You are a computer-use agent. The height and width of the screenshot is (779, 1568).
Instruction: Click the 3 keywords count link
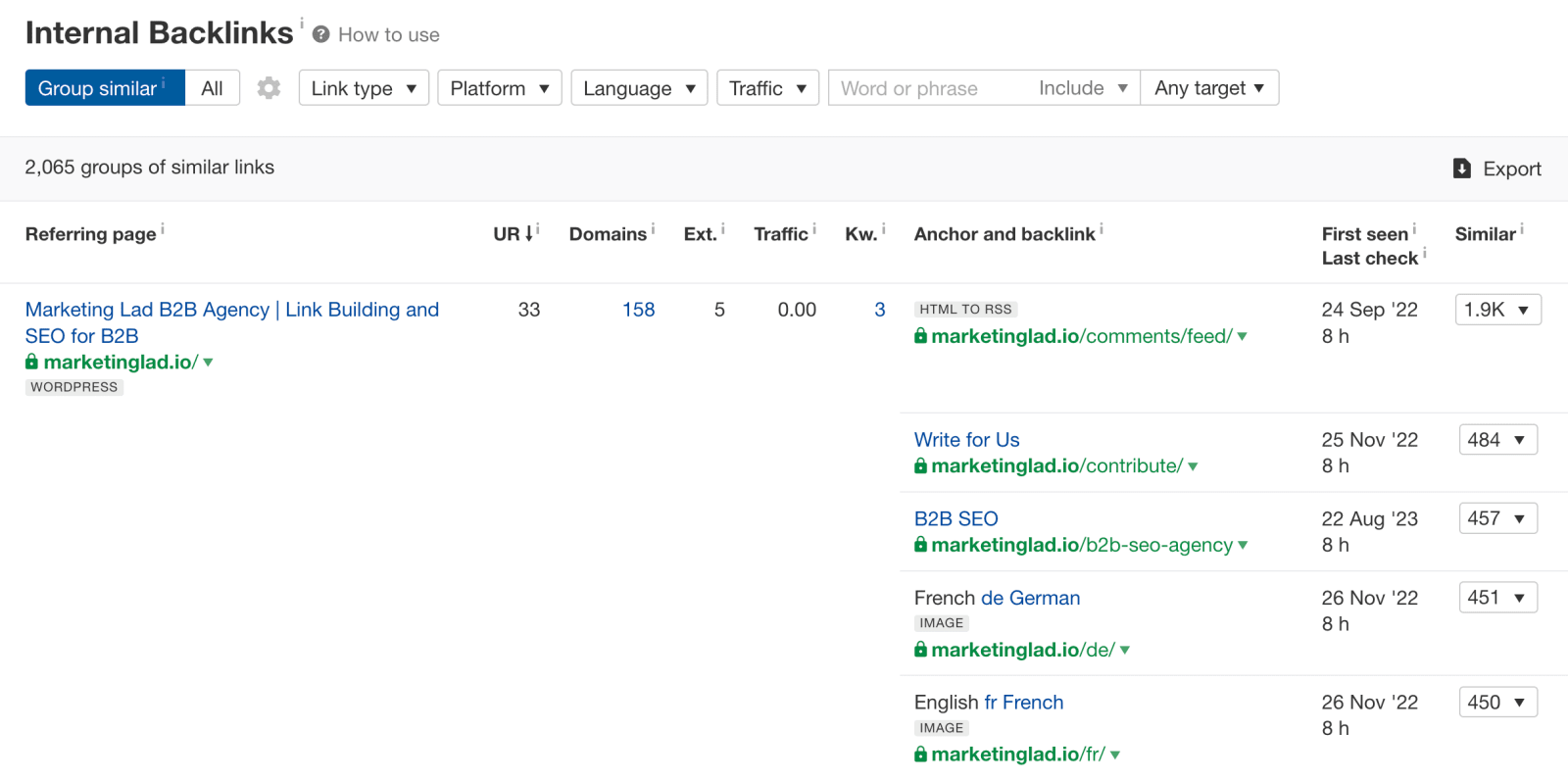click(880, 310)
